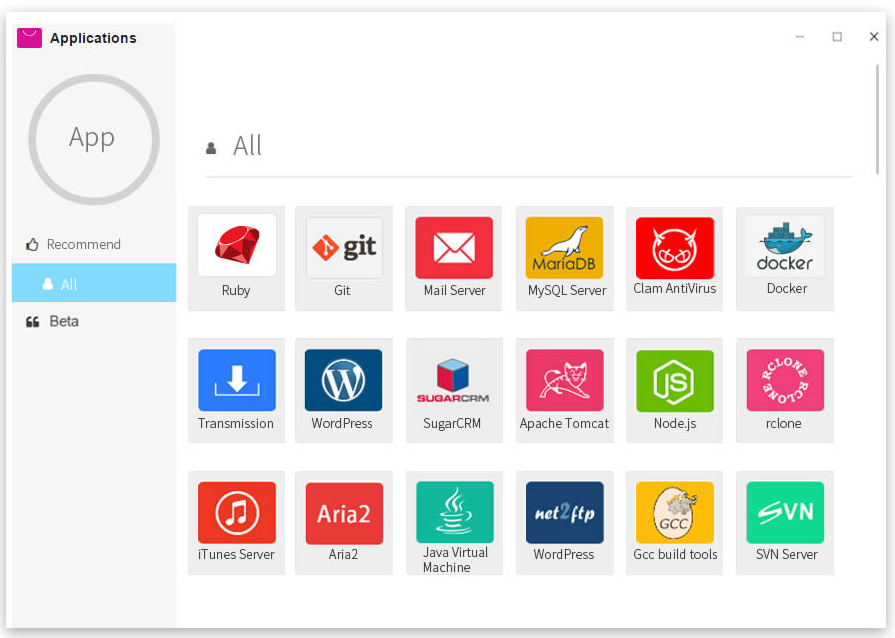895x638 pixels.
Task: Click the "Ruby" label text
Action: (236, 290)
